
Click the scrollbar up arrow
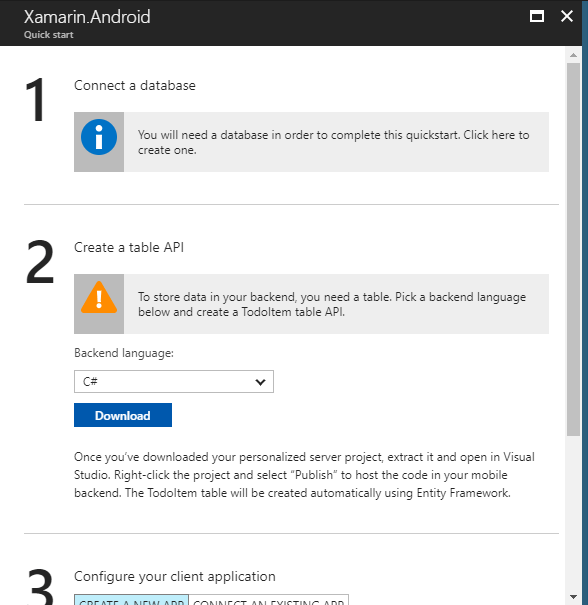pos(573,55)
